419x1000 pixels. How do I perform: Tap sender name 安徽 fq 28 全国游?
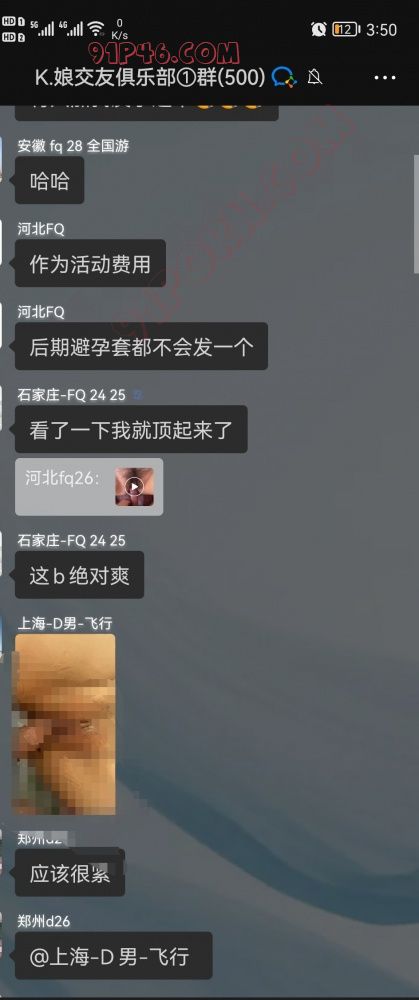(73, 146)
